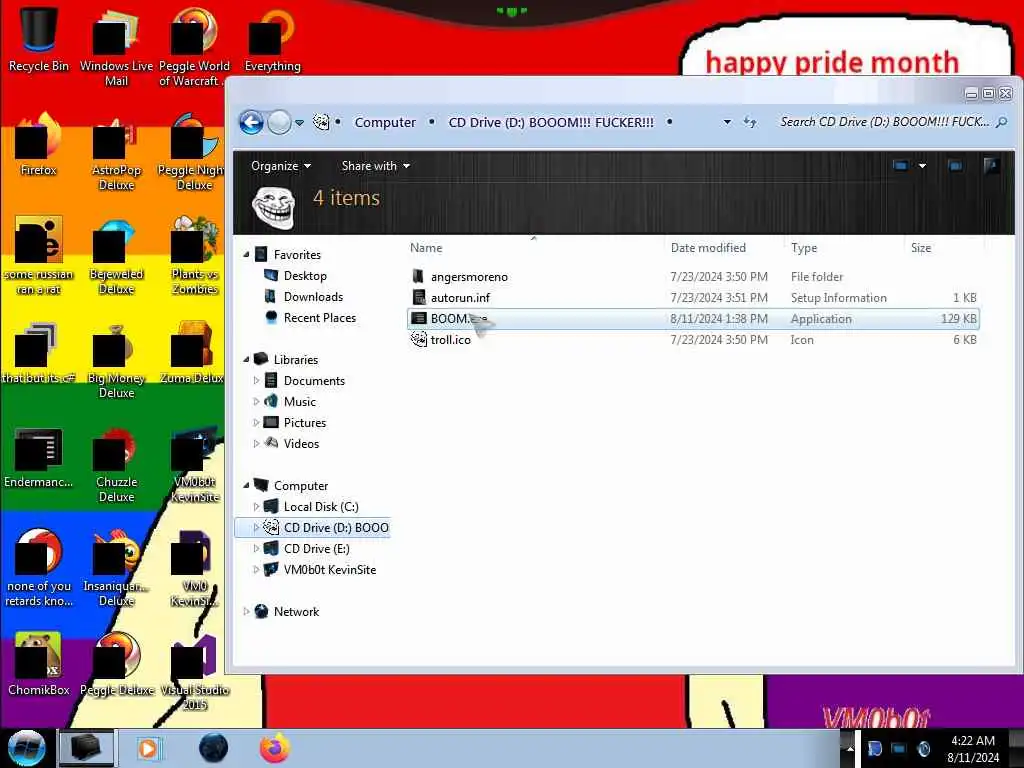Click the Back navigation arrow

pyautogui.click(x=251, y=122)
